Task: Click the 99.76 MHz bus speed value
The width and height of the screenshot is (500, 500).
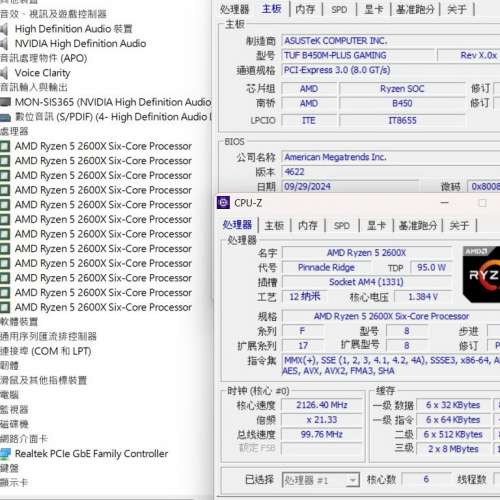Action: click(x=322, y=434)
